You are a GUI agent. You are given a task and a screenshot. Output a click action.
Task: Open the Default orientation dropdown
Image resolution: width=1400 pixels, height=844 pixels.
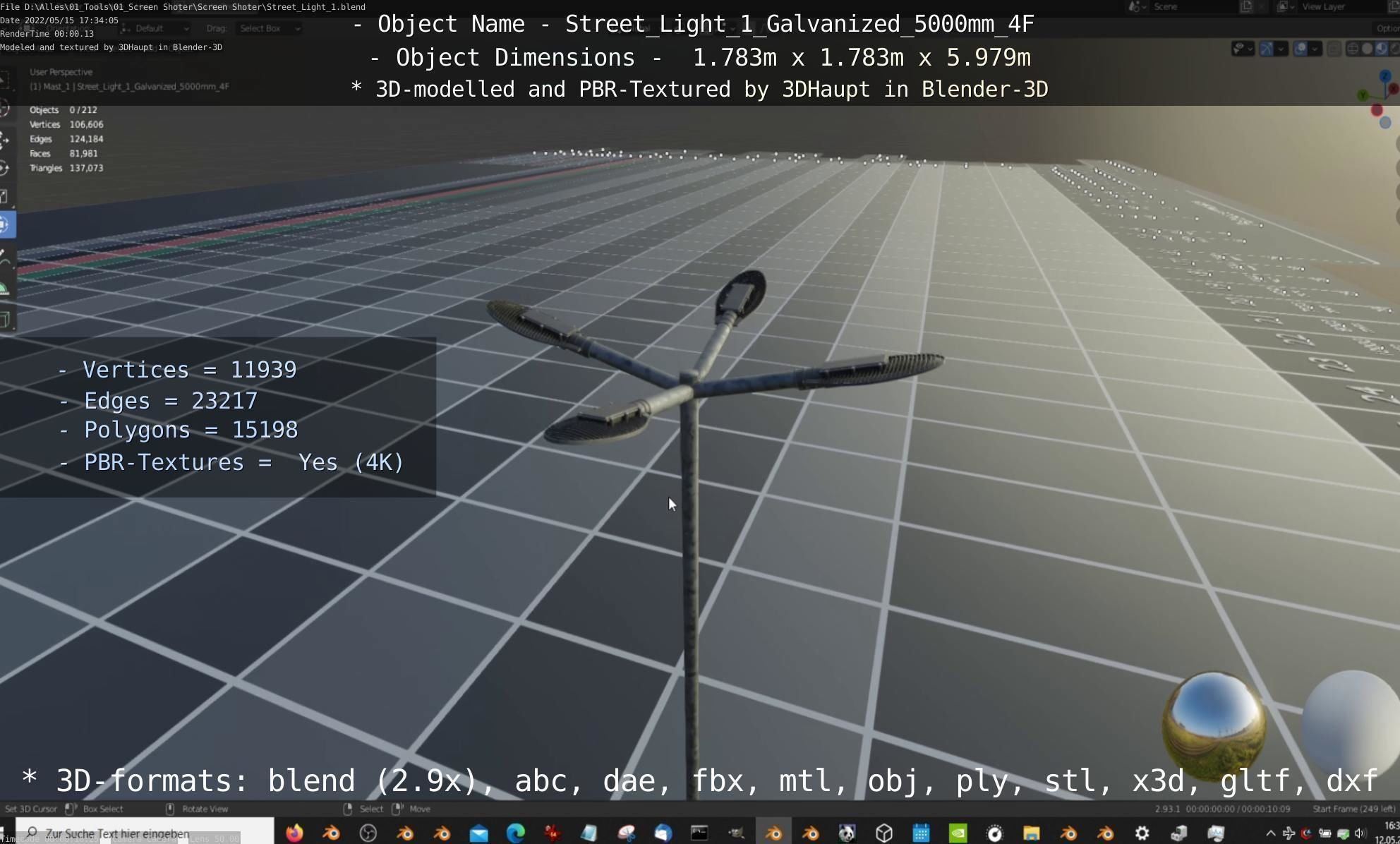pyautogui.click(x=156, y=28)
